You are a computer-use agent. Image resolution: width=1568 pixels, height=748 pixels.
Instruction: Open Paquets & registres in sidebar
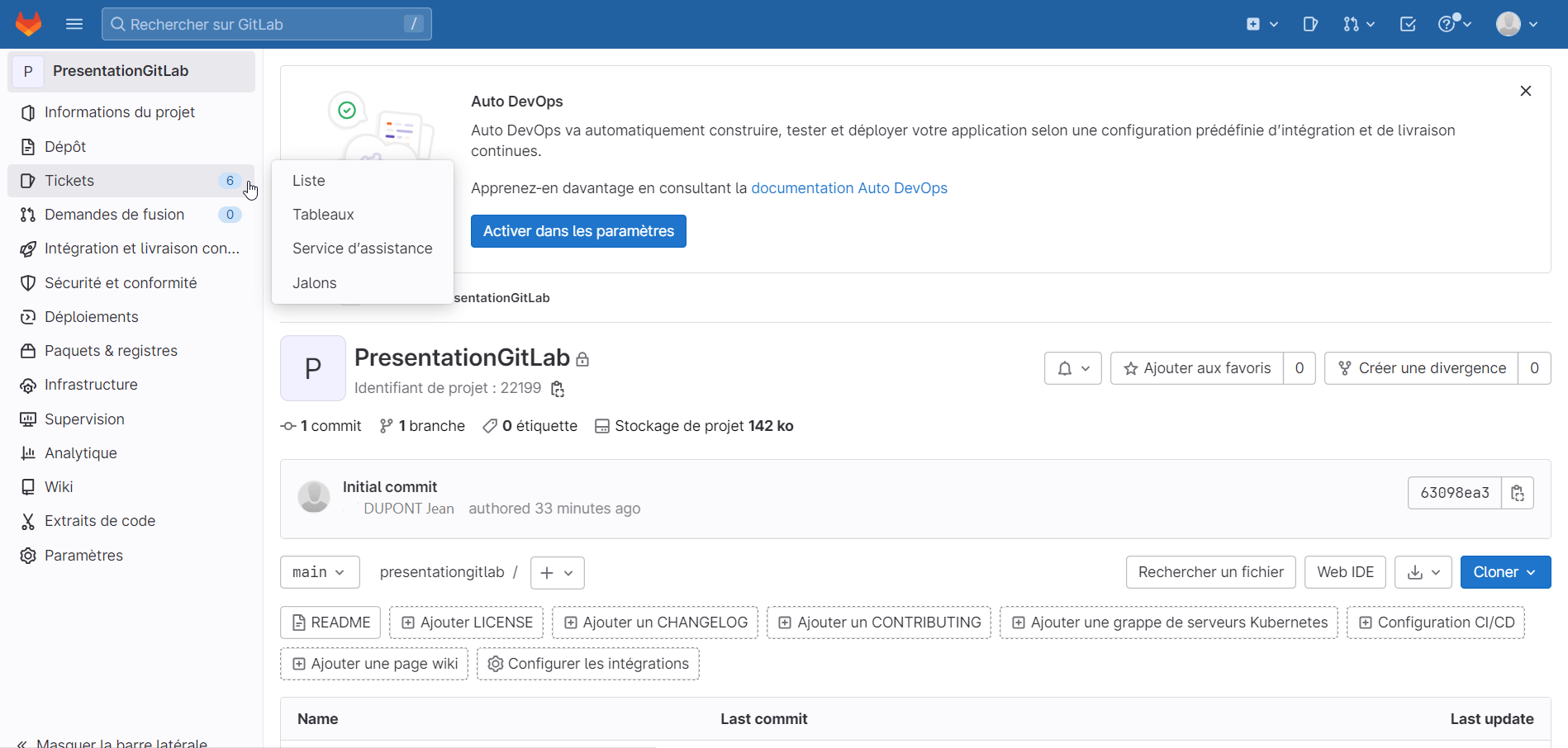[x=131, y=351]
